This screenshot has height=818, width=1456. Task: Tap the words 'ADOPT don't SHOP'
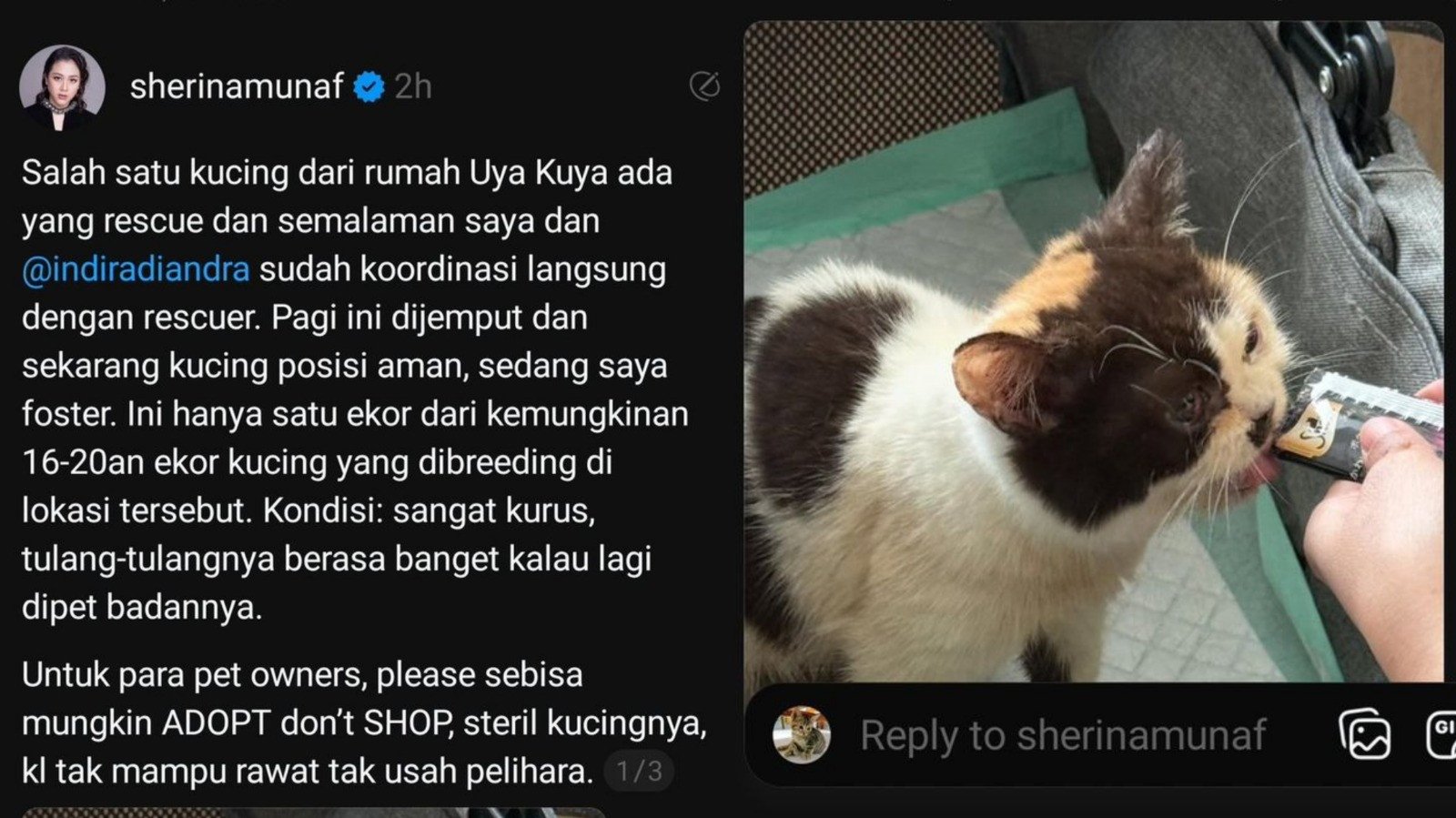[x=307, y=723]
